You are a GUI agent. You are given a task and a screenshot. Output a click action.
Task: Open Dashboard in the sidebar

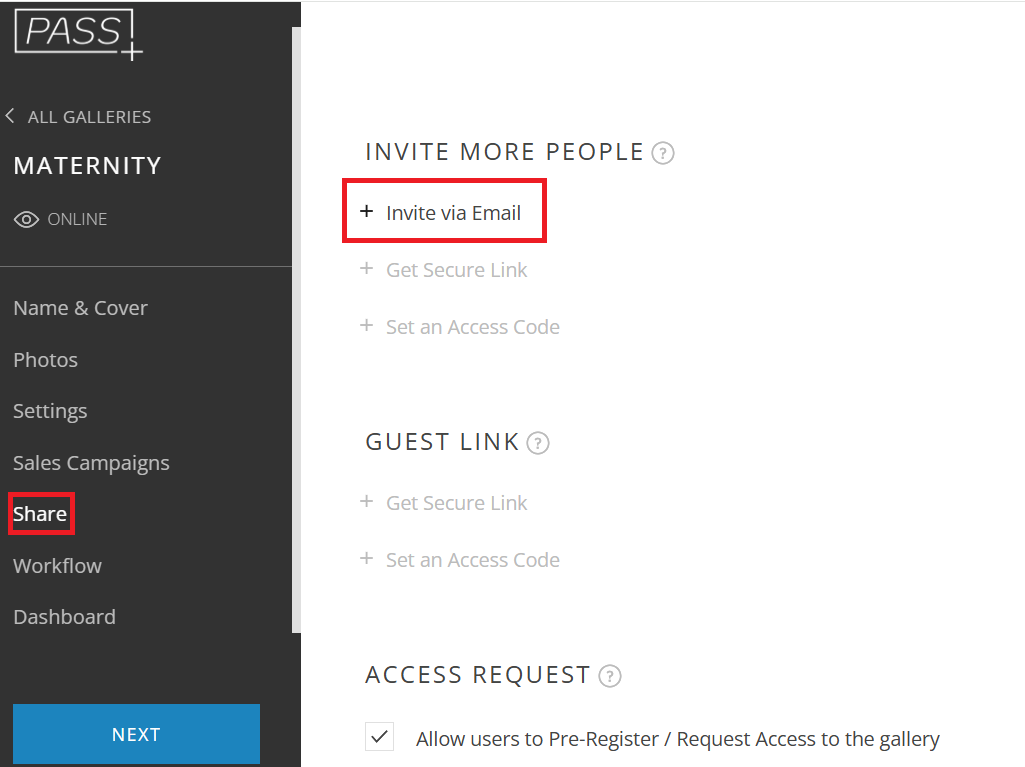click(x=65, y=617)
